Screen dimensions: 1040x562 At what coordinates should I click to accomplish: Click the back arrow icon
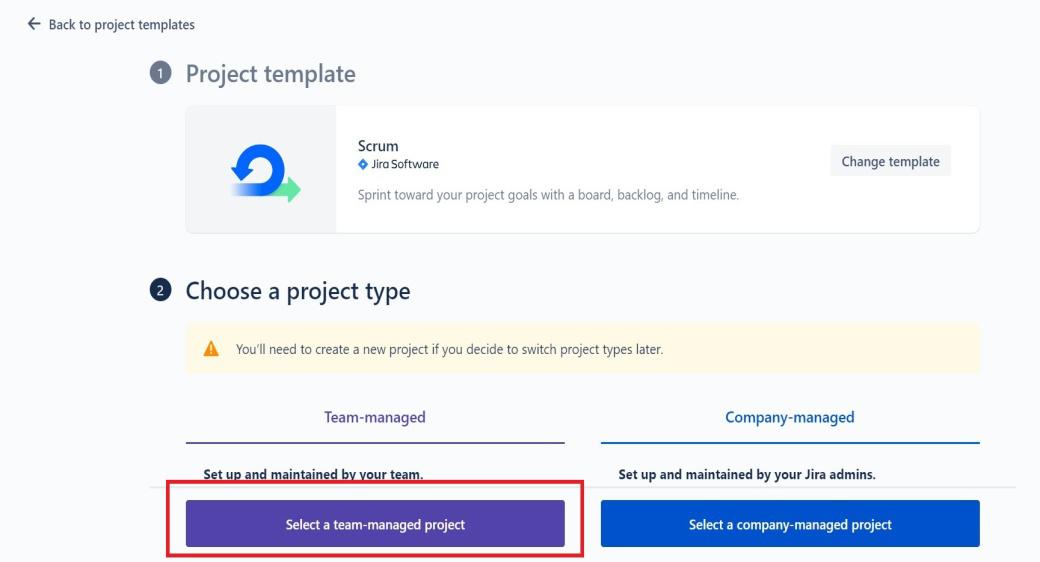tap(34, 24)
